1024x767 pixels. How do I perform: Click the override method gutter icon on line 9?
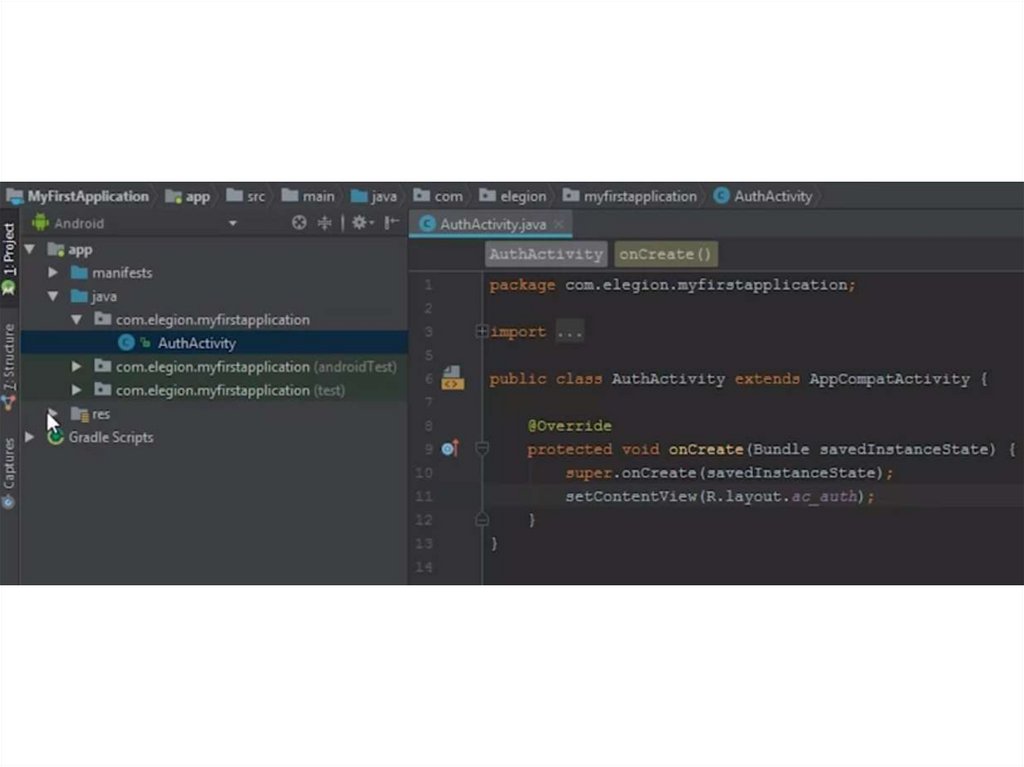click(449, 449)
